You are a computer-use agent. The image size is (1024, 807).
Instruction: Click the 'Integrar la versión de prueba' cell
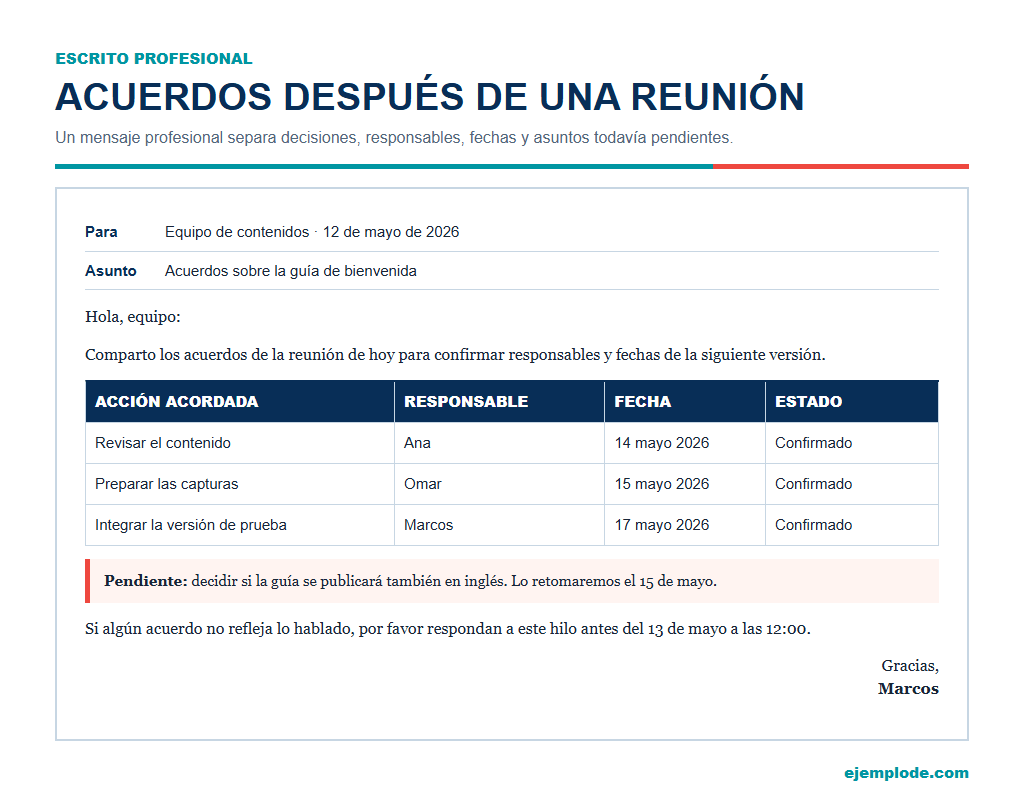pos(240,525)
